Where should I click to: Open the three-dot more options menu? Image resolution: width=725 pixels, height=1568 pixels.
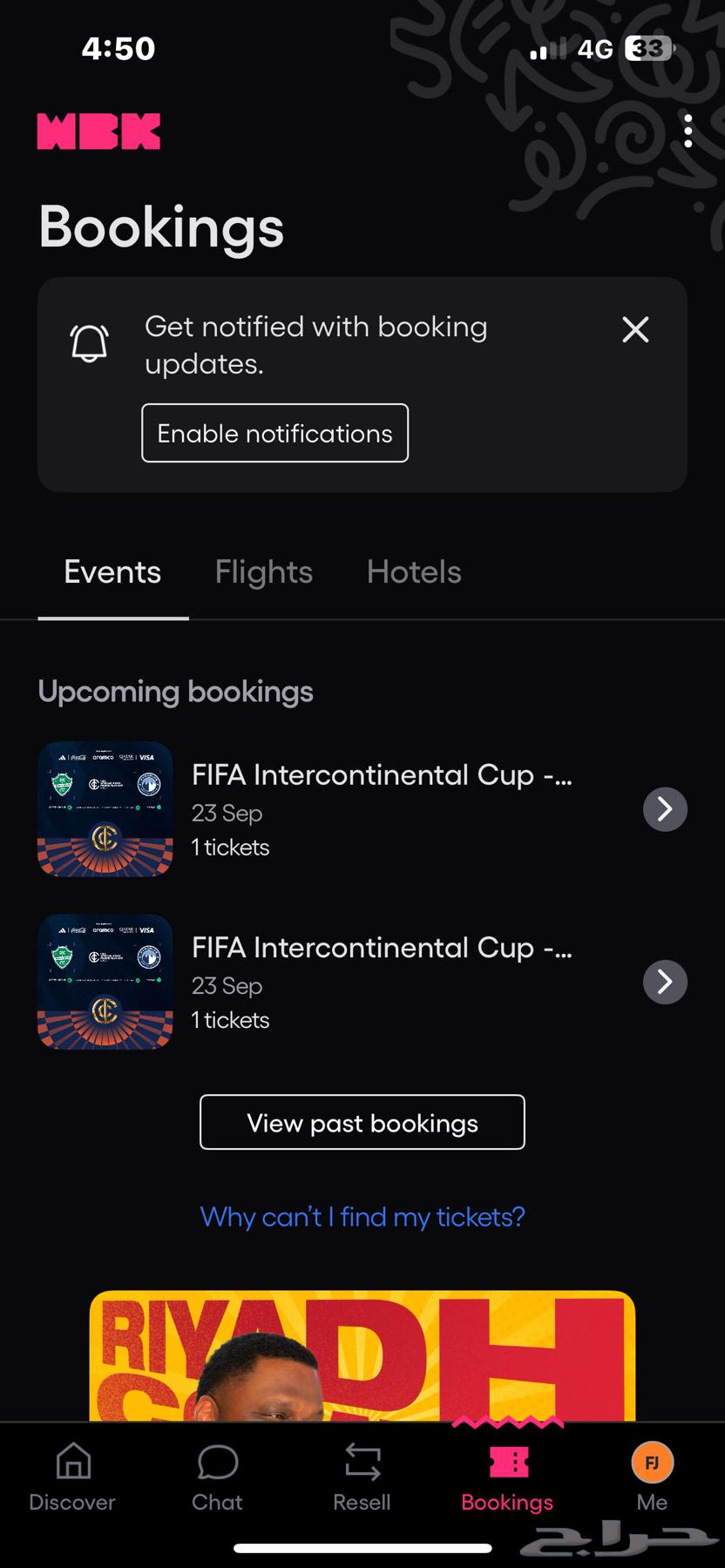[x=688, y=132]
